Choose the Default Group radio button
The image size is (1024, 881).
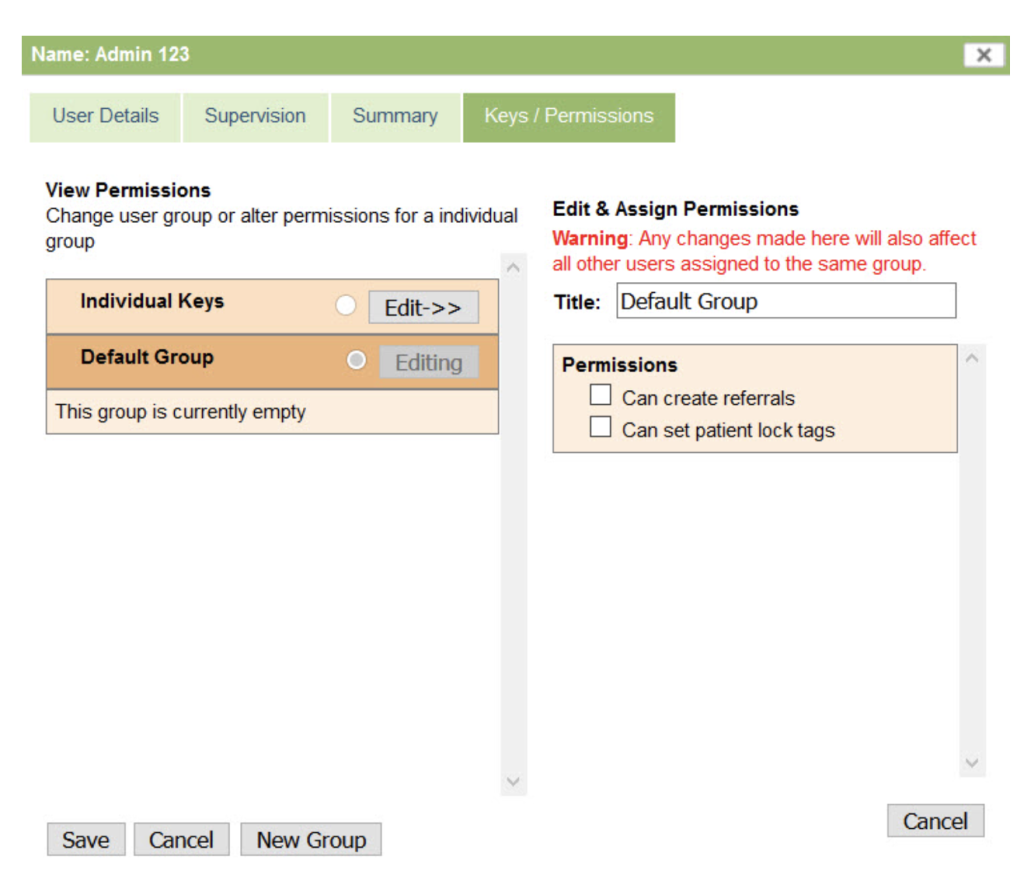[356, 361]
